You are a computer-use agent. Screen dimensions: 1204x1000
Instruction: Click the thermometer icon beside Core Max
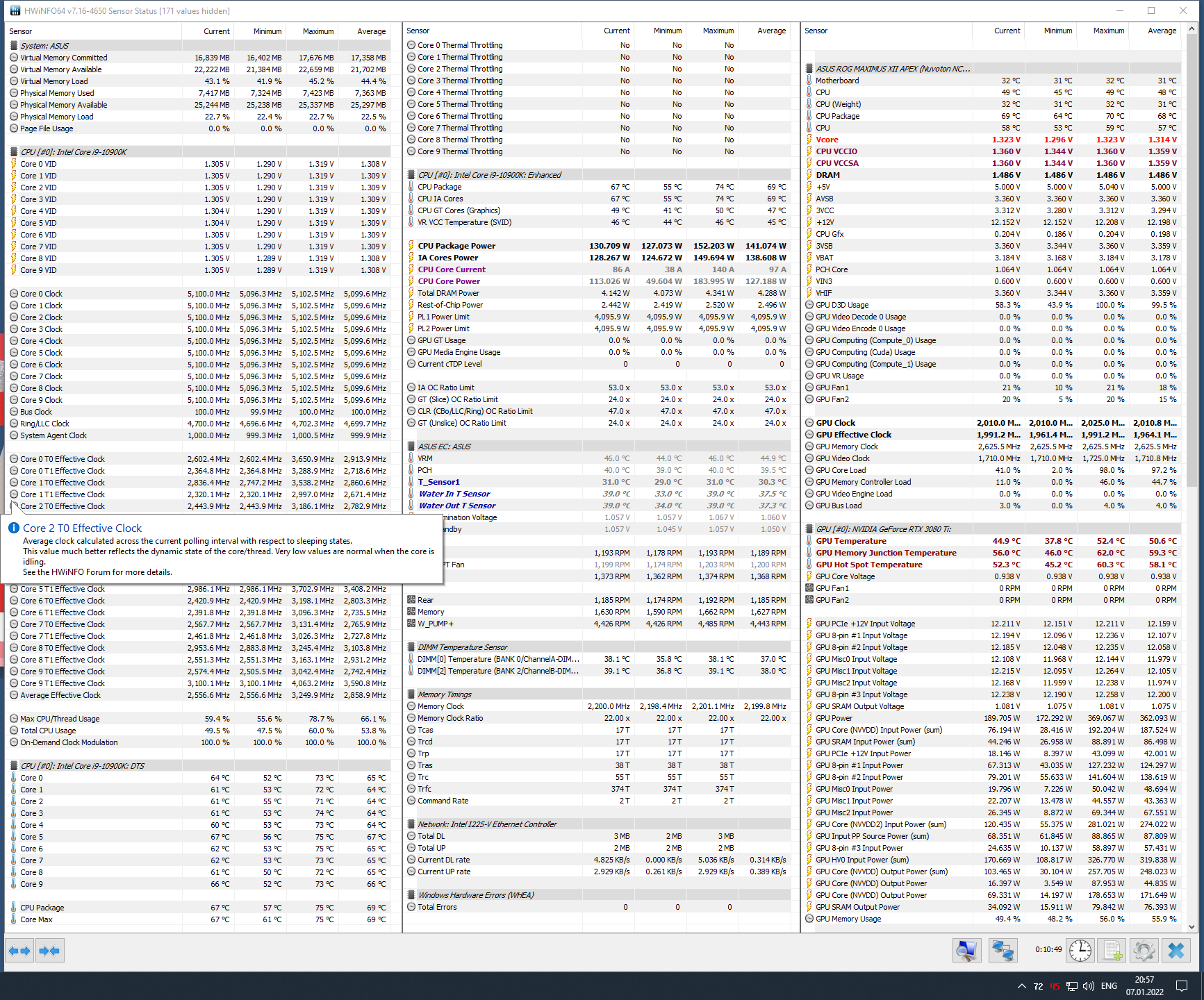coord(14,919)
